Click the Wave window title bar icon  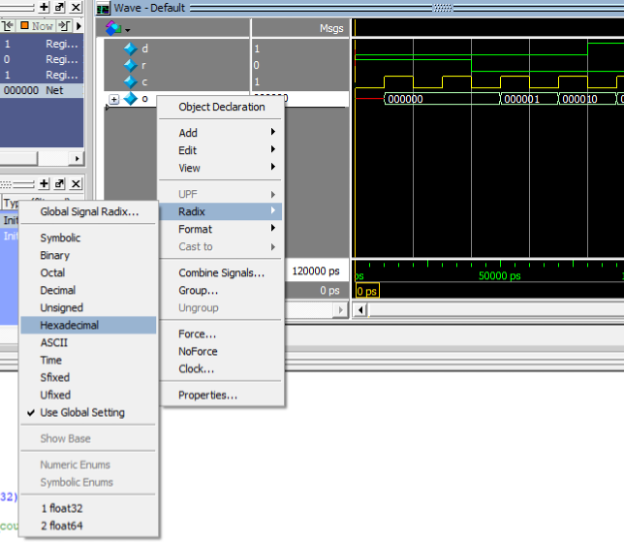point(103,7)
